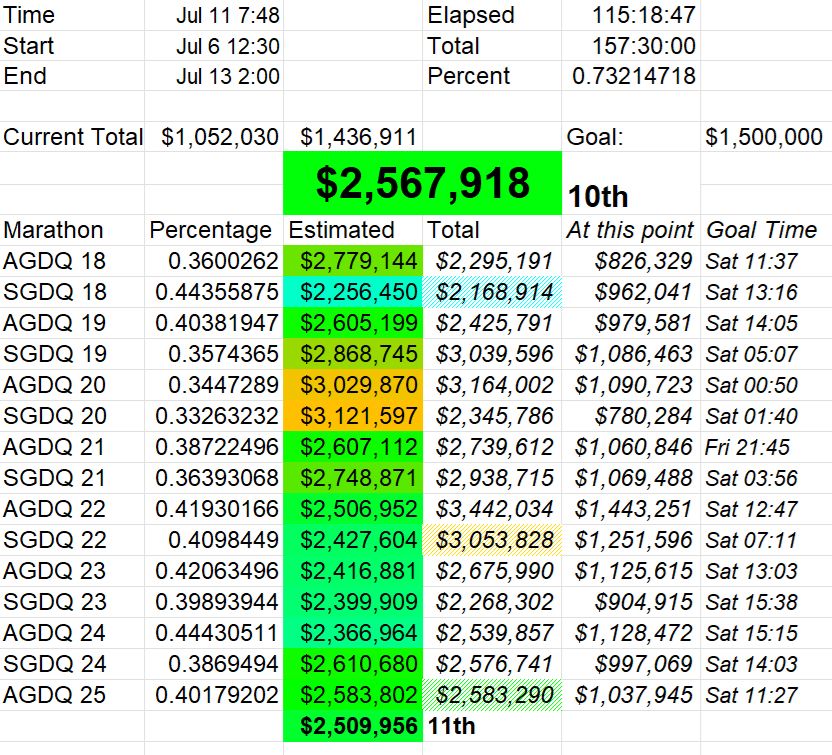The width and height of the screenshot is (832, 755).
Task: Select the large green '$2,567,918' cell
Action: pyautogui.click(x=422, y=183)
